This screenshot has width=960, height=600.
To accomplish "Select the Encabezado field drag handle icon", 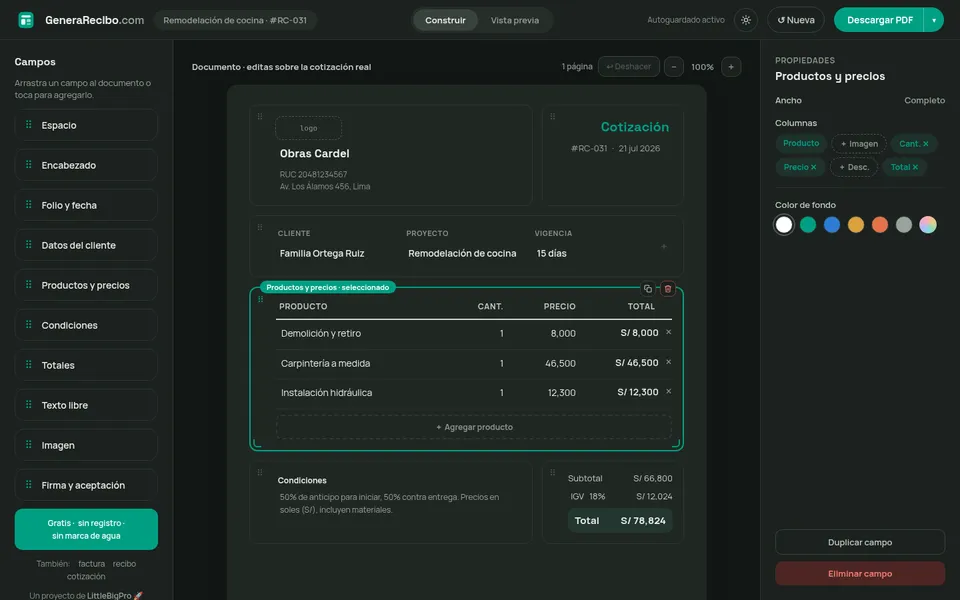I will 28,165.
